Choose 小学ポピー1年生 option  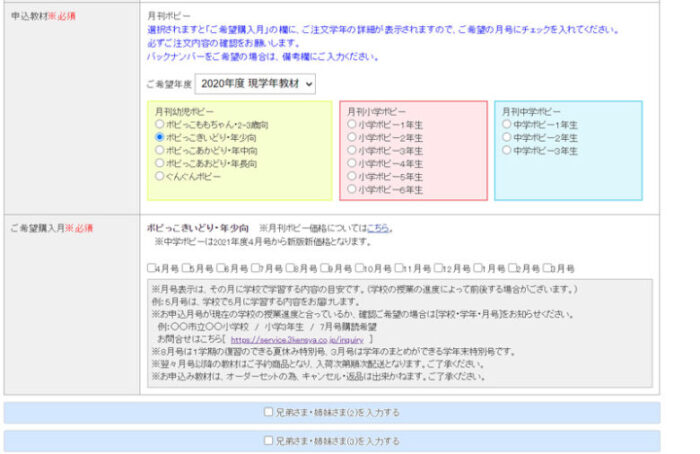(352, 124)
